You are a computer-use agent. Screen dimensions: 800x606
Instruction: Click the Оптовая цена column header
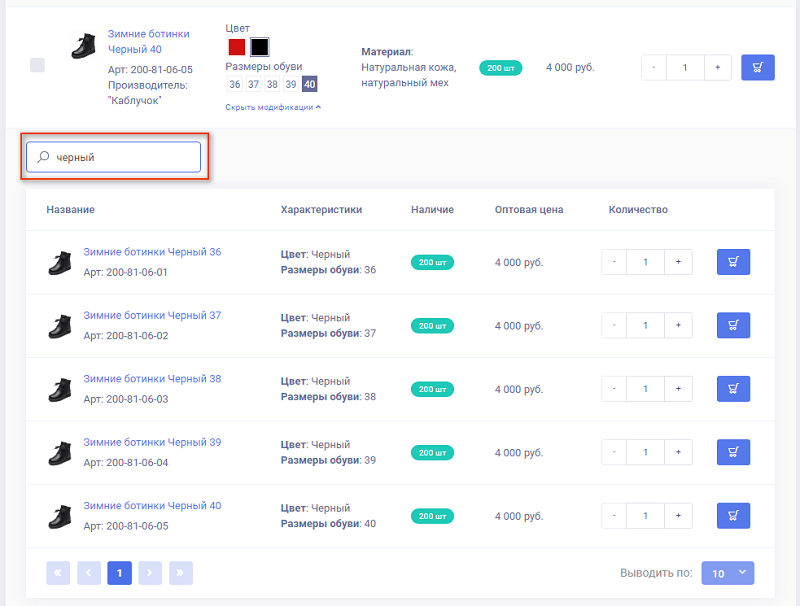click(529, 210)
